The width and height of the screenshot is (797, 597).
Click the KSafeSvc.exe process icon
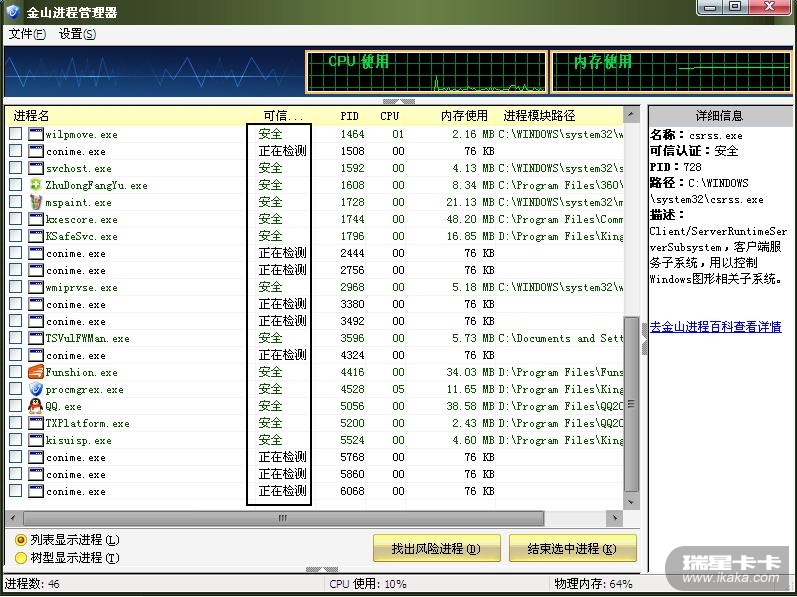(x=36, y=236)
